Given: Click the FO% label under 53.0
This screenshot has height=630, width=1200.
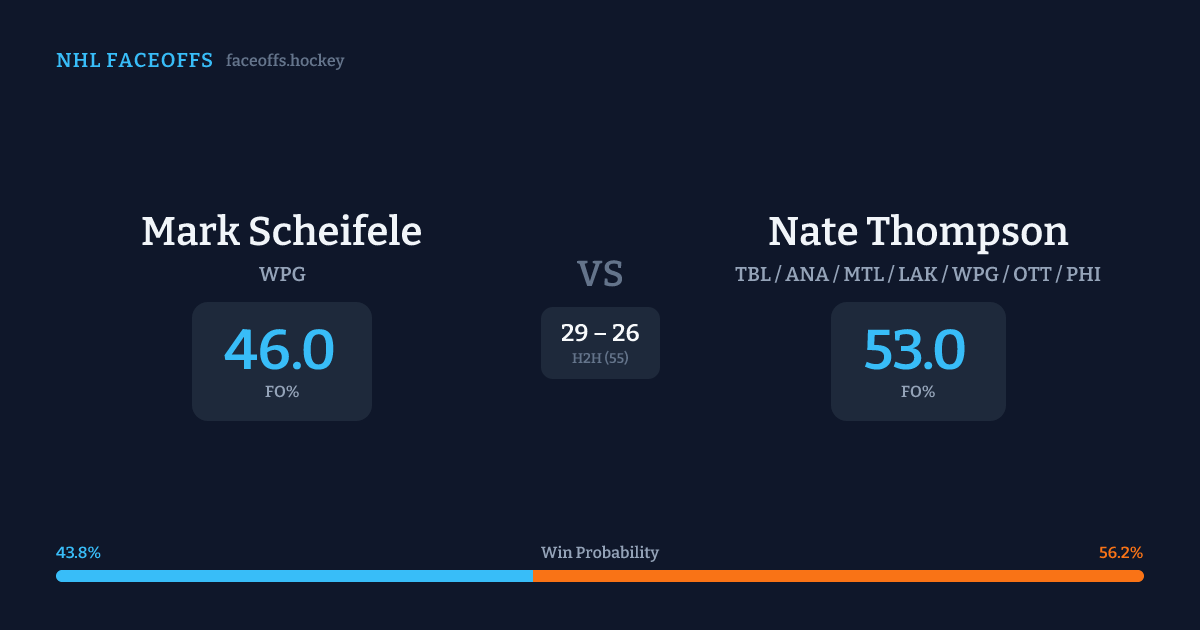Looking at the screenshot, I should (918, 392).
